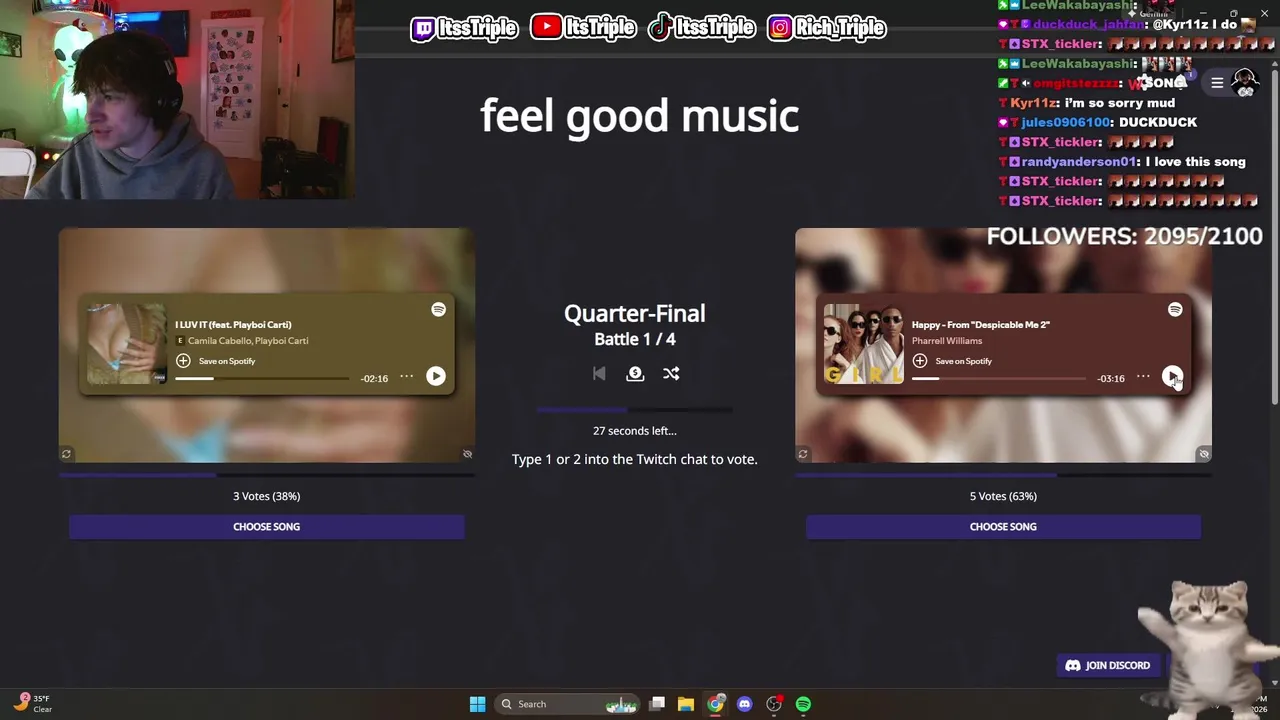The width and height of the screenshot is (1280, 720).
Task: Open File Explorer from the taskbar
Action: click(686, 704)
